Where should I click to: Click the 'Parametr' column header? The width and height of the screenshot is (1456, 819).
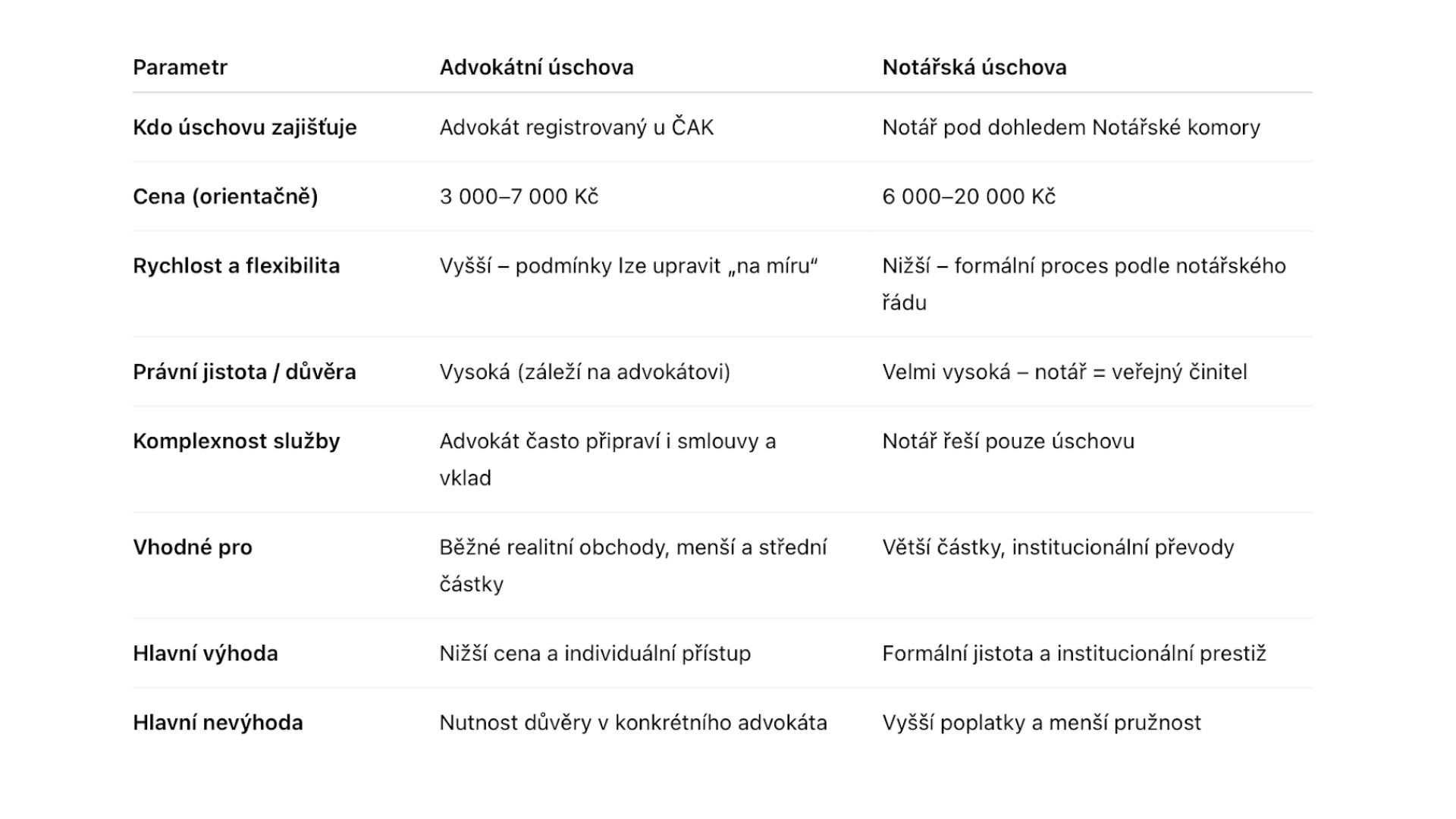[x=180, y=67]
